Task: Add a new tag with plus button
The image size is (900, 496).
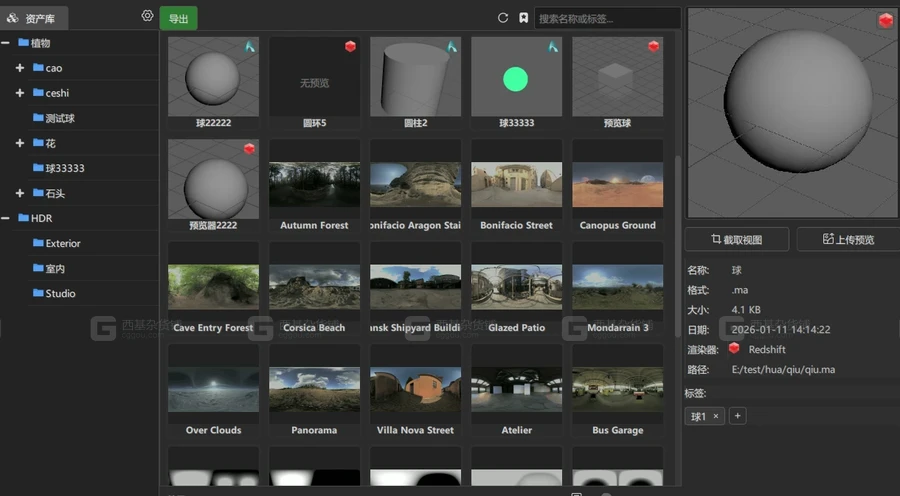Action: (738, 416)
